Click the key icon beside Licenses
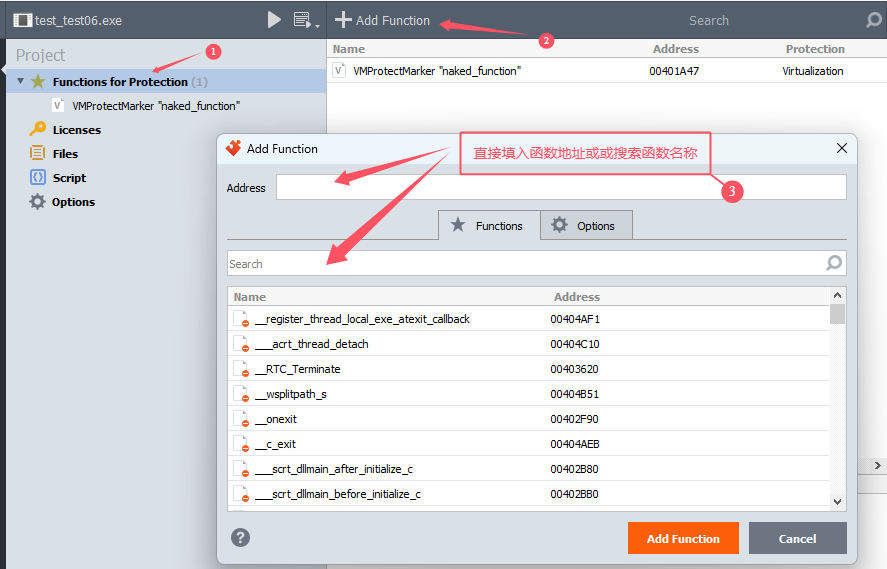Viewport: 887px width, 569px height. [x=37, y=129]
